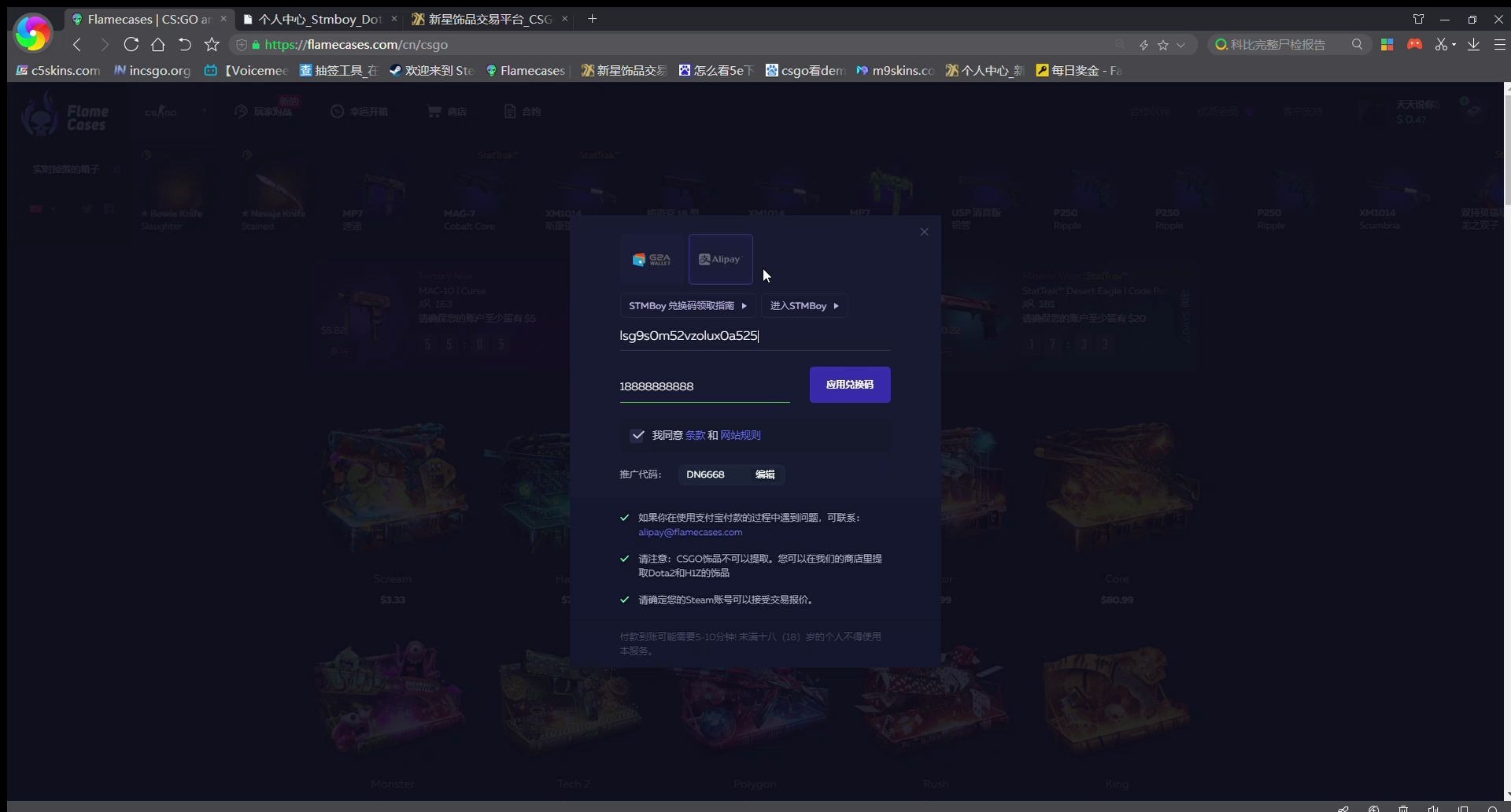
Task: Open the colorful apps grid icon
Action: coord(1387,45)
